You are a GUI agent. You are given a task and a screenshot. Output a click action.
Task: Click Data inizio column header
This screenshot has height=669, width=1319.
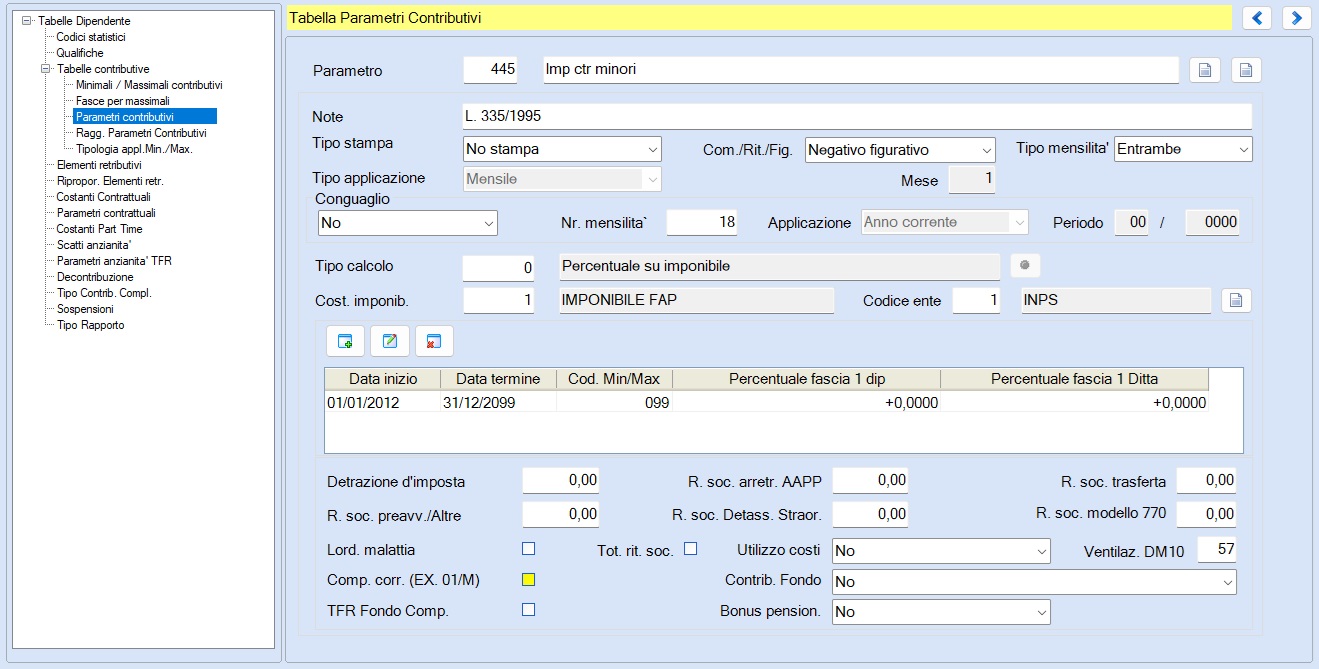coord(383,379)
